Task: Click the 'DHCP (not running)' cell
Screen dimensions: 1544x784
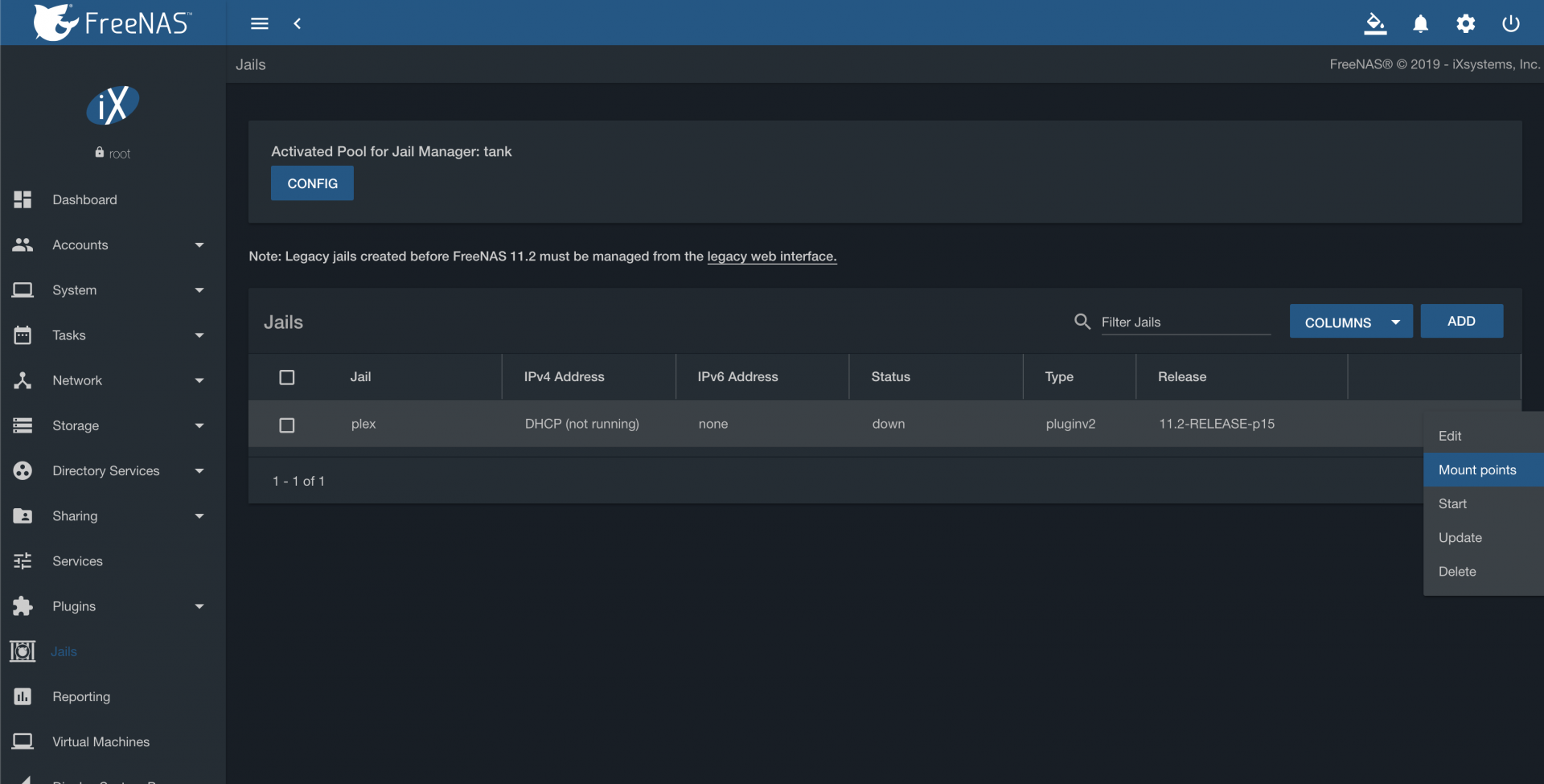Action: pyautogui.click(x=582, y=424)
